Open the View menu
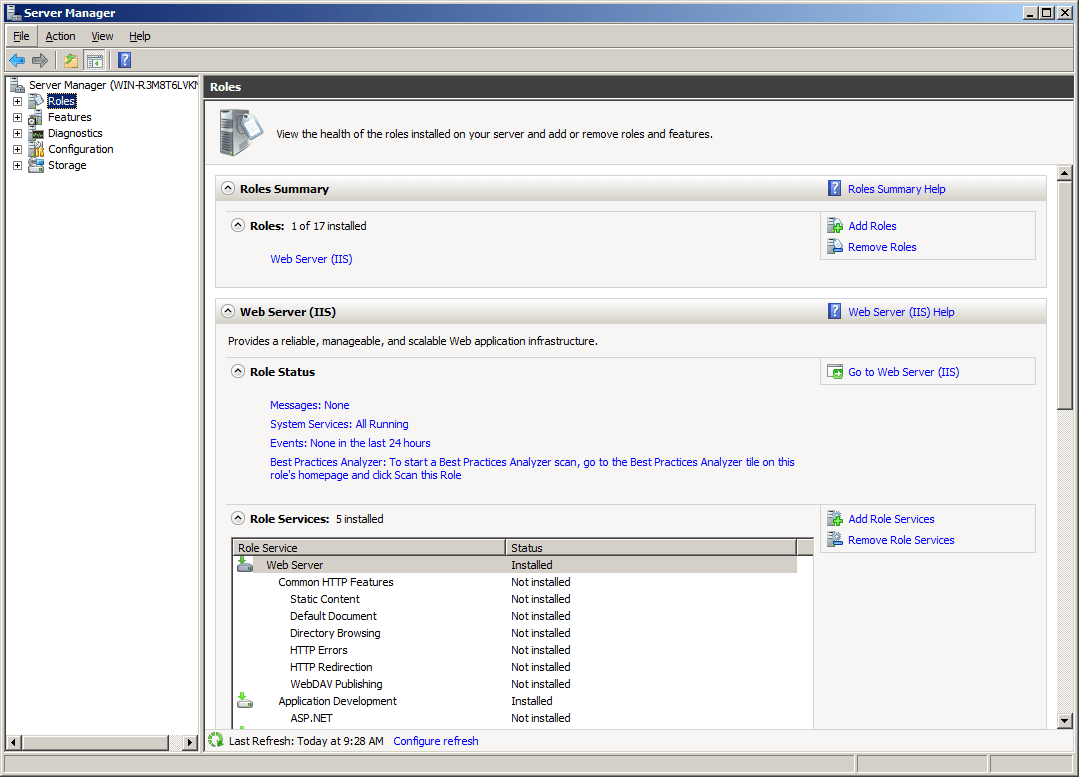This screenshot has height=777, width=1079. click(102, 36)
